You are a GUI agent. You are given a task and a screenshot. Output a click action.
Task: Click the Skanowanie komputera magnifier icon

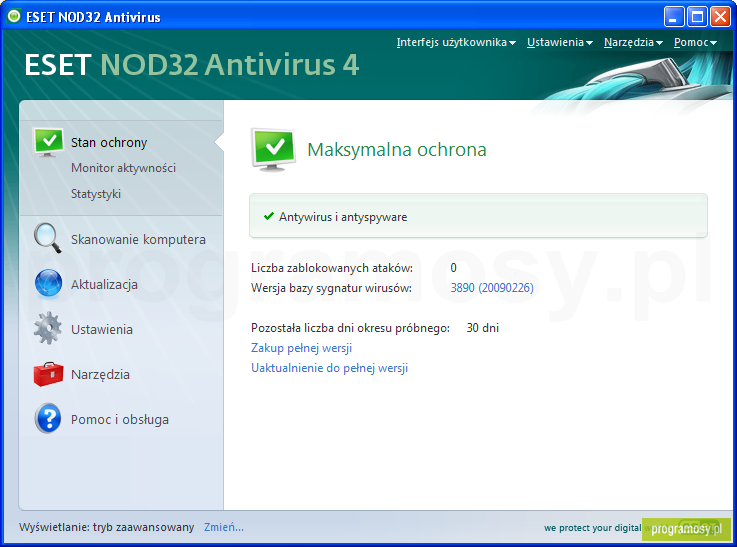coord(48,238)
